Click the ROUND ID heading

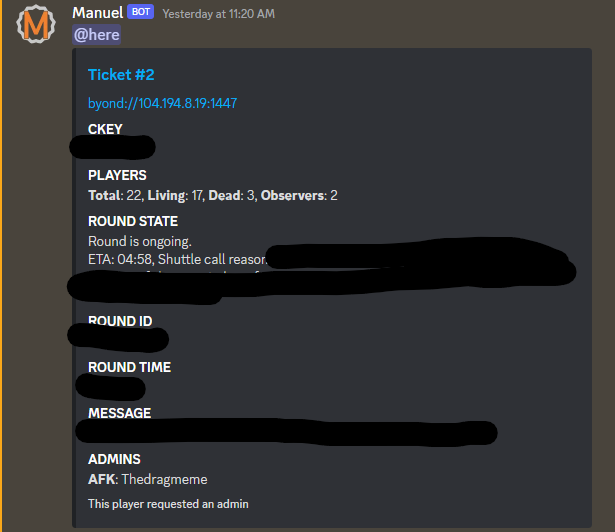(x=120, y=321)
